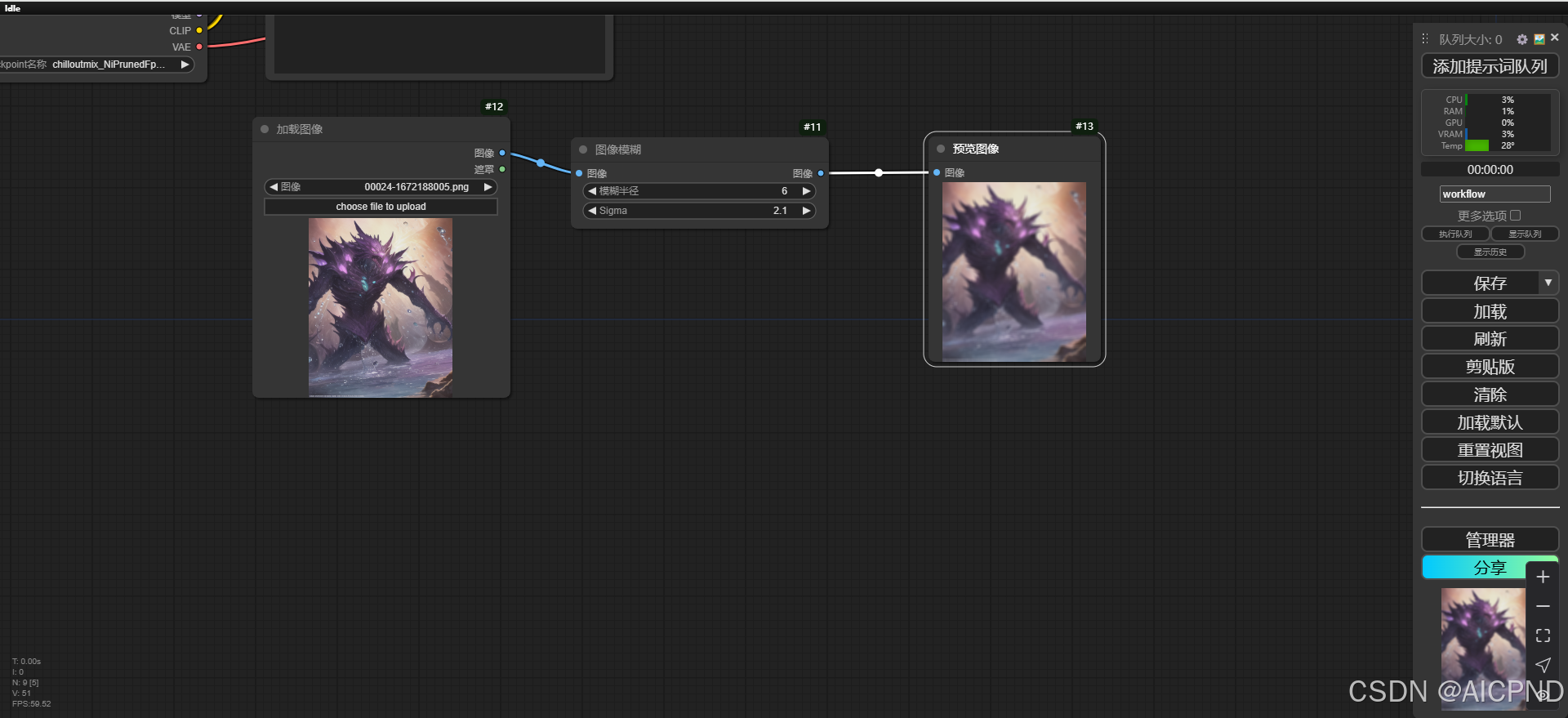Click the small preview thumbnail under 分享
This screenshot has height=718, width=1568.
coord(1483,649)
